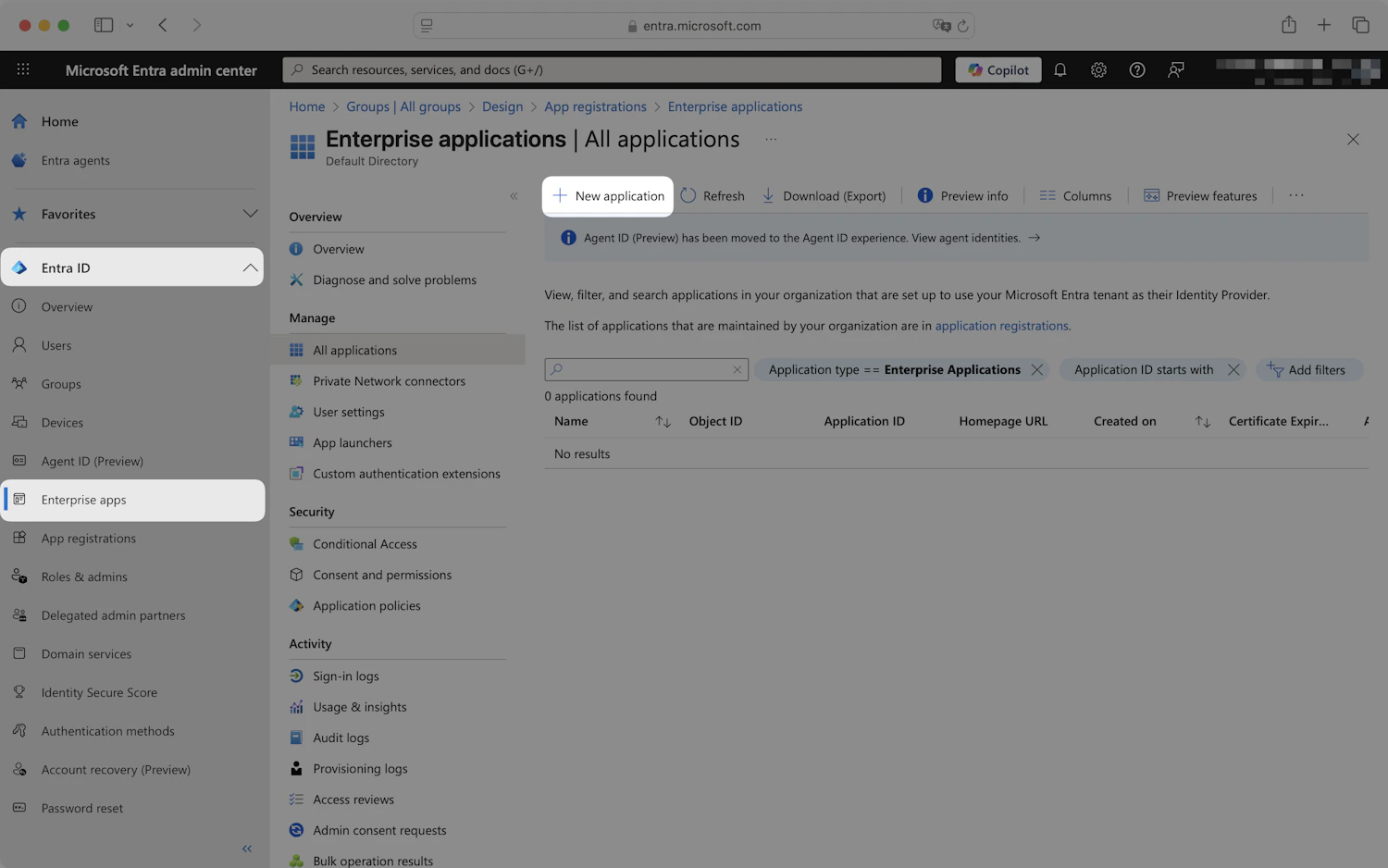Focus the Search resources, services, and docs box
1388x868 pixels.
coord(612,69)
